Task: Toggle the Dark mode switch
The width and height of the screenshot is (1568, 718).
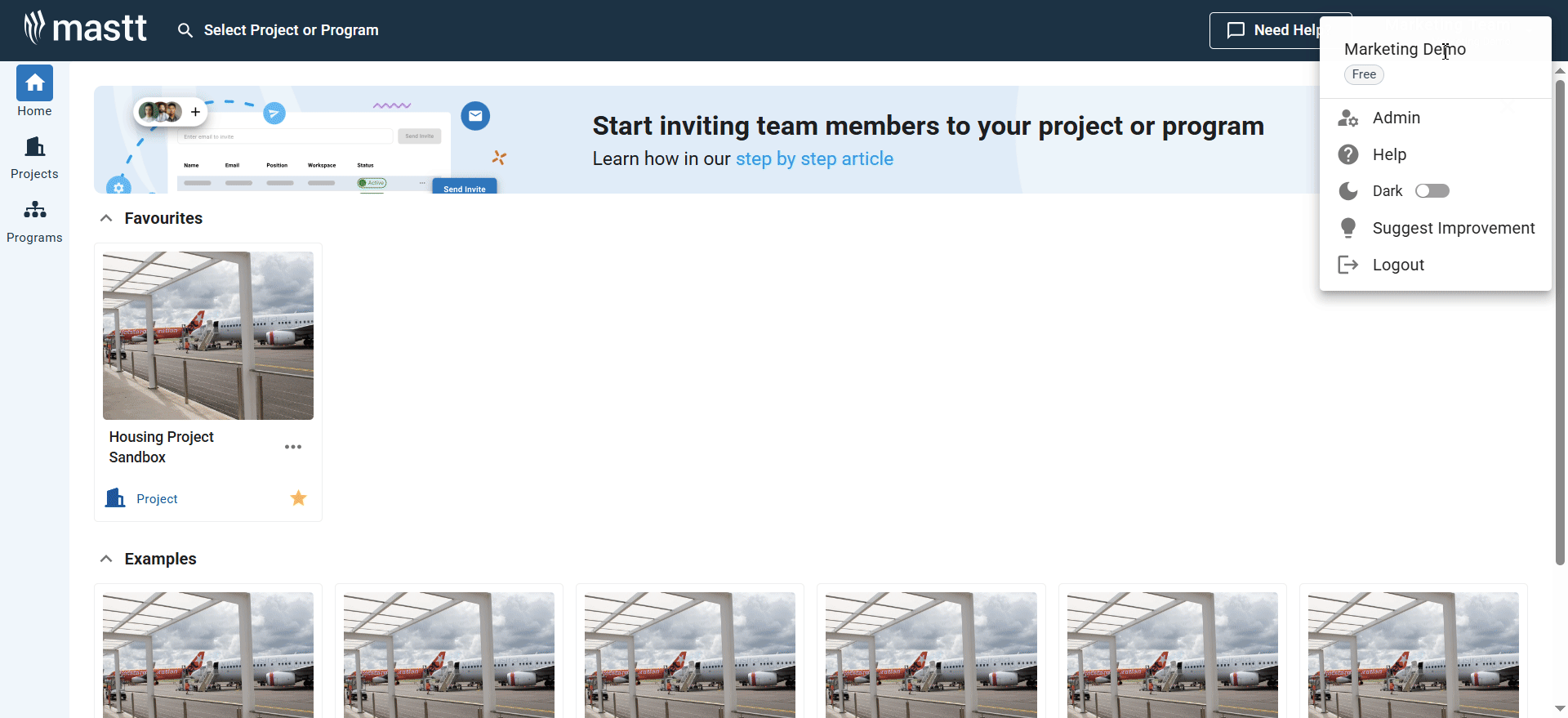Action: (x=1432, y=191)
